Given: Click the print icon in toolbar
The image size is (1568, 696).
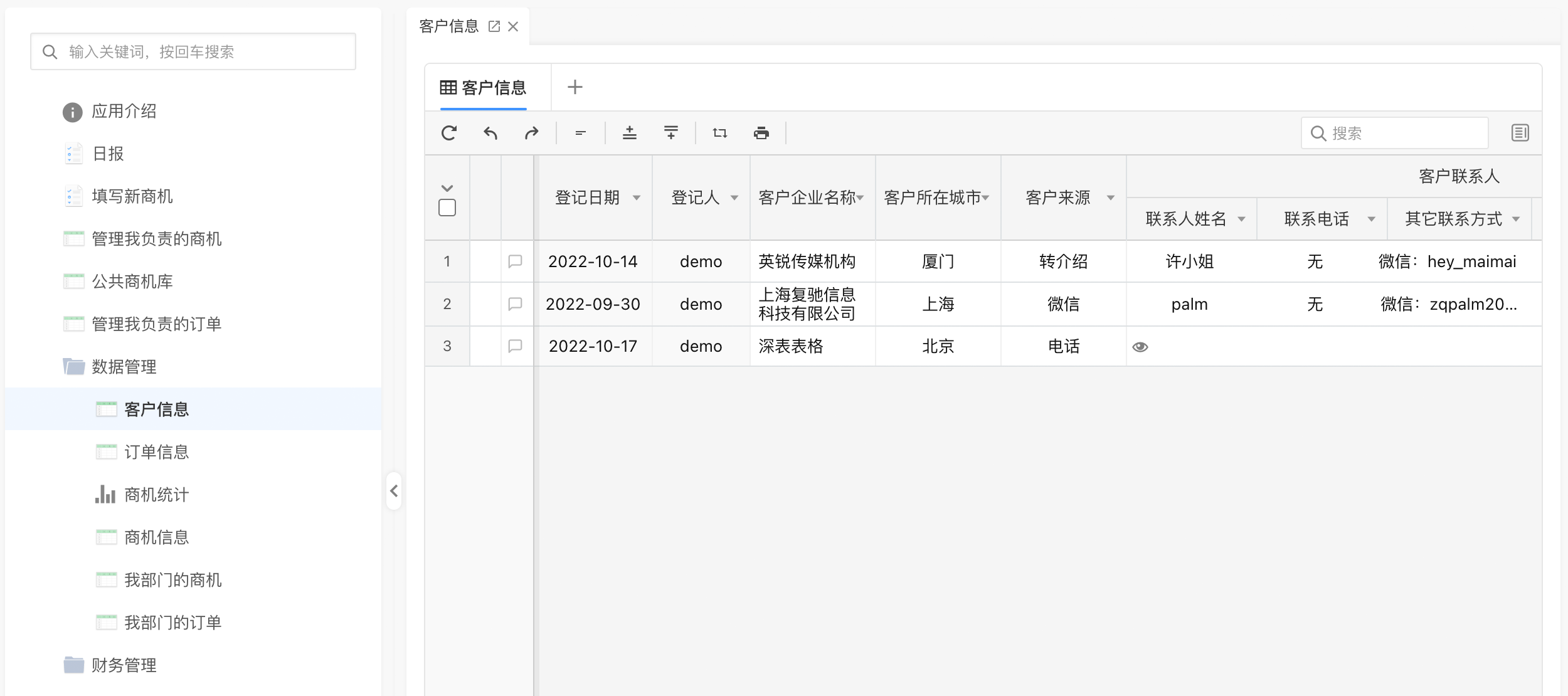Looking at the screenshot, I should tap(761, 133).
